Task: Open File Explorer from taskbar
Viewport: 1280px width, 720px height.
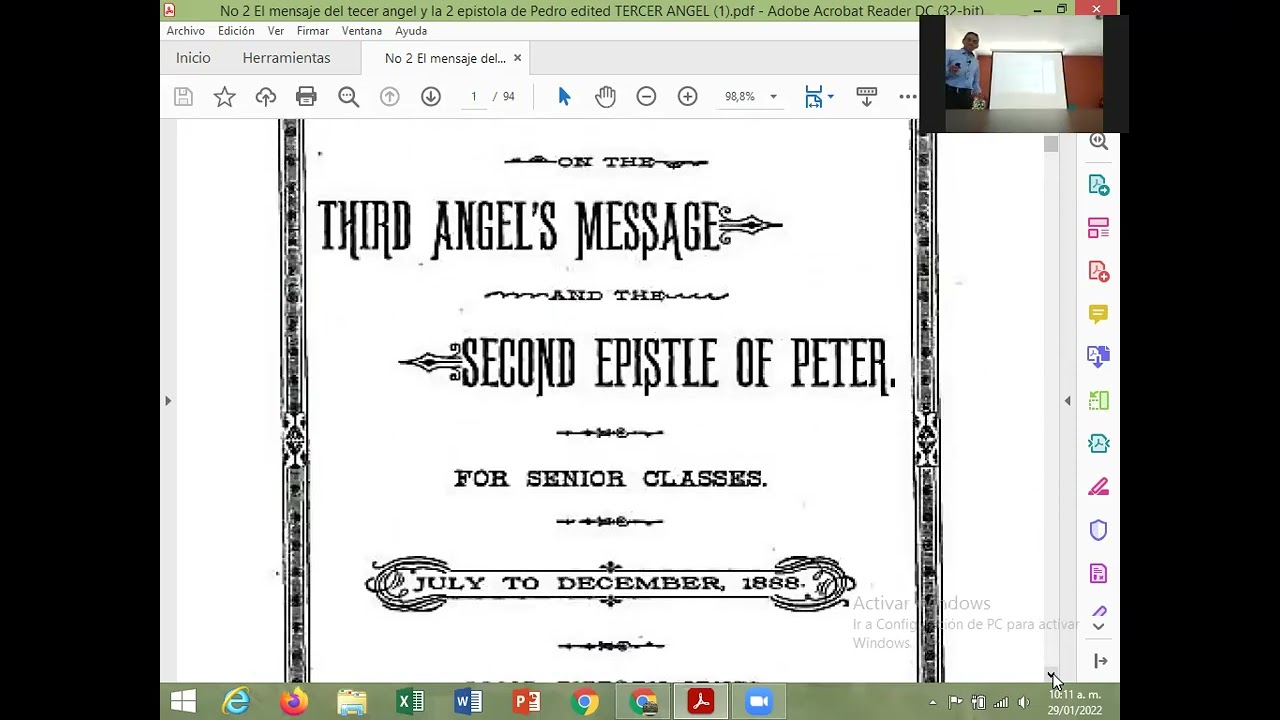Action: click(352, 702)
